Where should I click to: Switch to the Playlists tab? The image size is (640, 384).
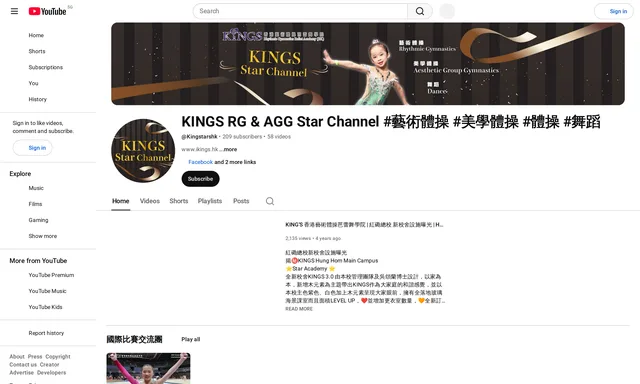210,201
